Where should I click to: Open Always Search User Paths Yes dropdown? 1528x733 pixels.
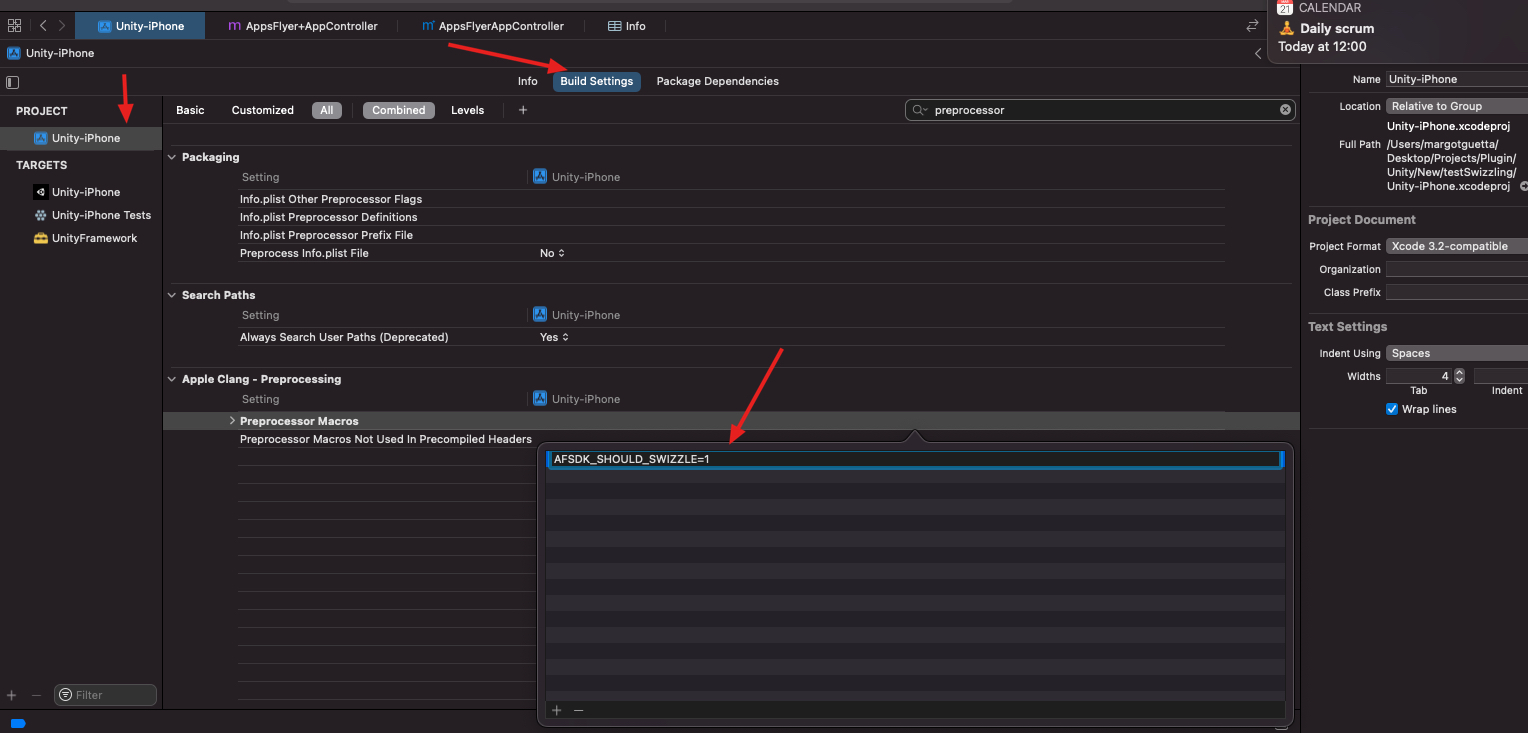[x=554, y=337]
